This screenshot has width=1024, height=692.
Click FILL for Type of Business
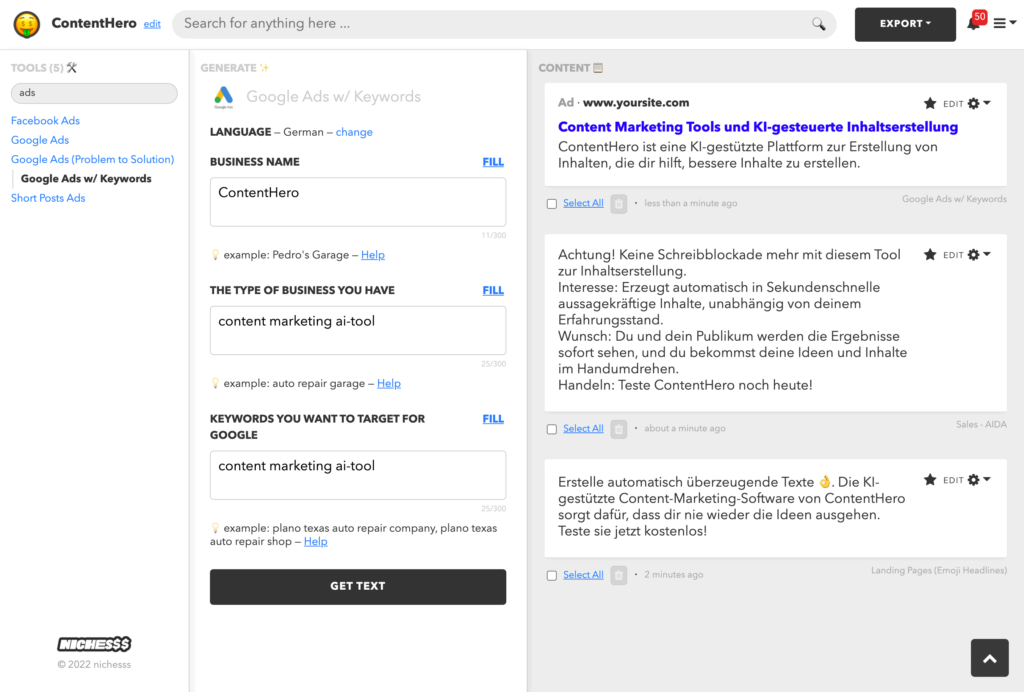point(493,291)
